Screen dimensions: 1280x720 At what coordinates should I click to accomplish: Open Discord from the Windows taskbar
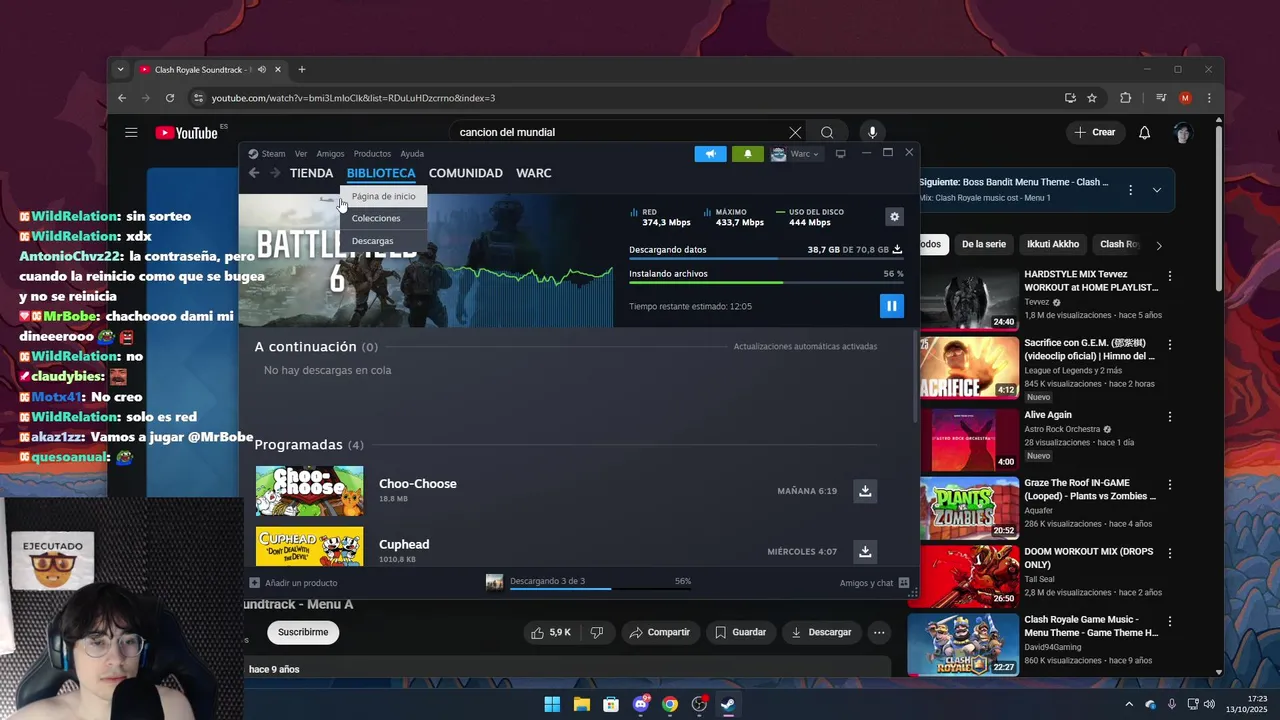pyautogui.click(x=640, y=704)
